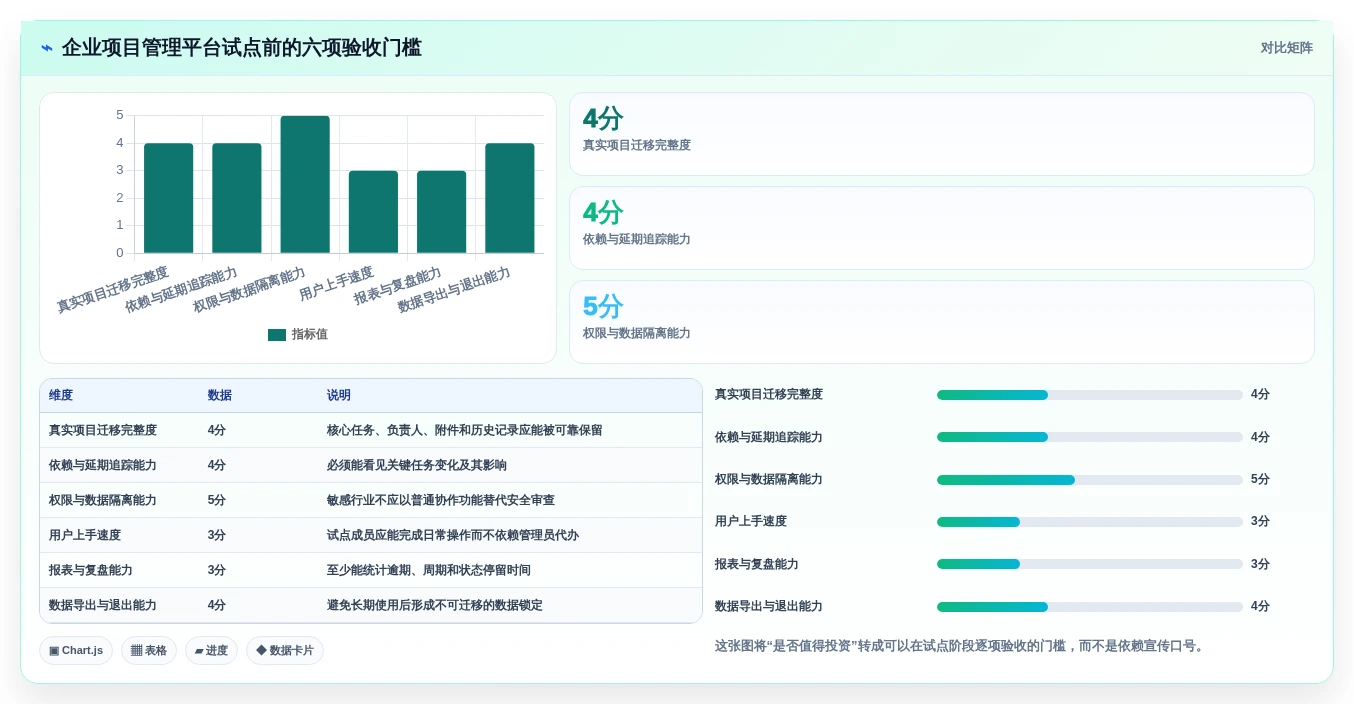This screenshot has width=1354, height=704.
Task: Click the progress bar for 真实项目迁移完整度
Action: tap(1090, 395)
